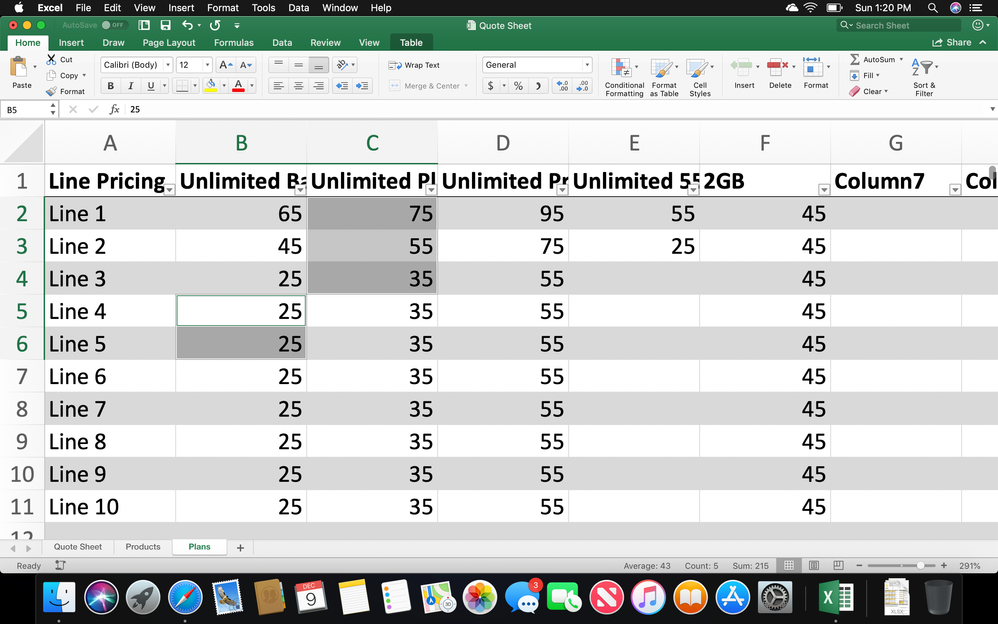Click the percent style button
Screen dimensions: 998x624
point(518,86)
